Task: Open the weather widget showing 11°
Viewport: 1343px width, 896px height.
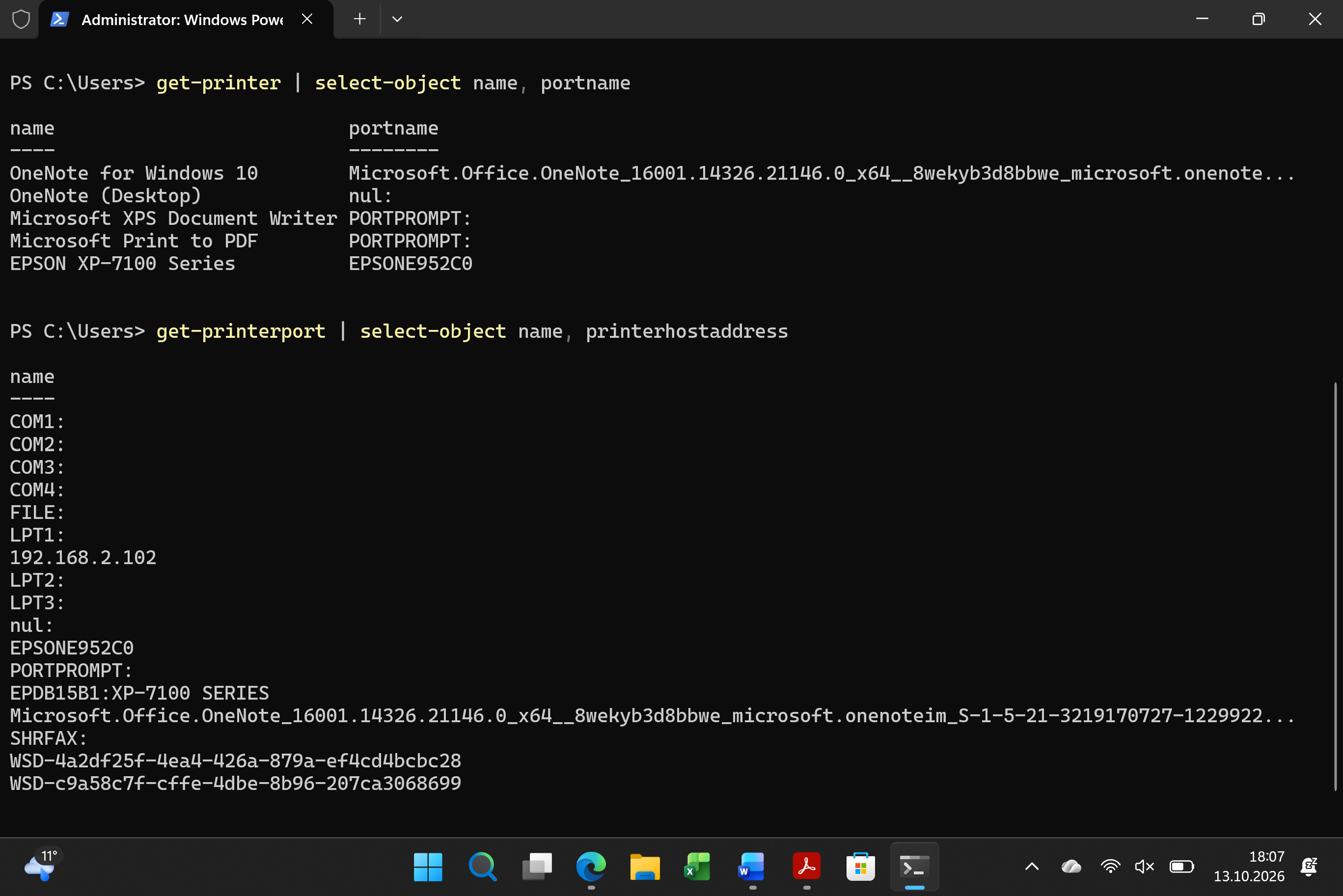Action: pos(42,865)
